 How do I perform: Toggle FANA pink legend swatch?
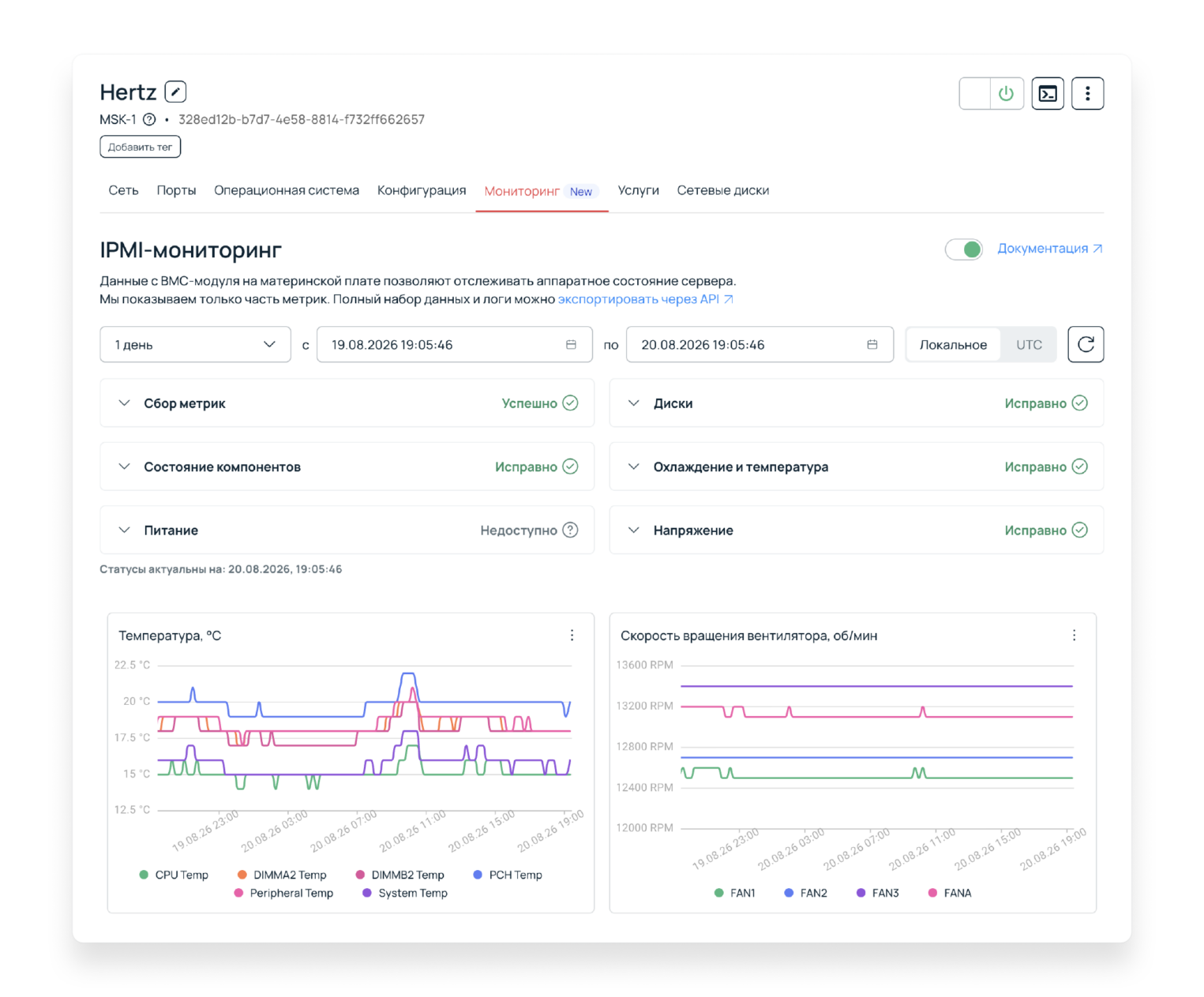pyautogui.click(x=932, y=893)
